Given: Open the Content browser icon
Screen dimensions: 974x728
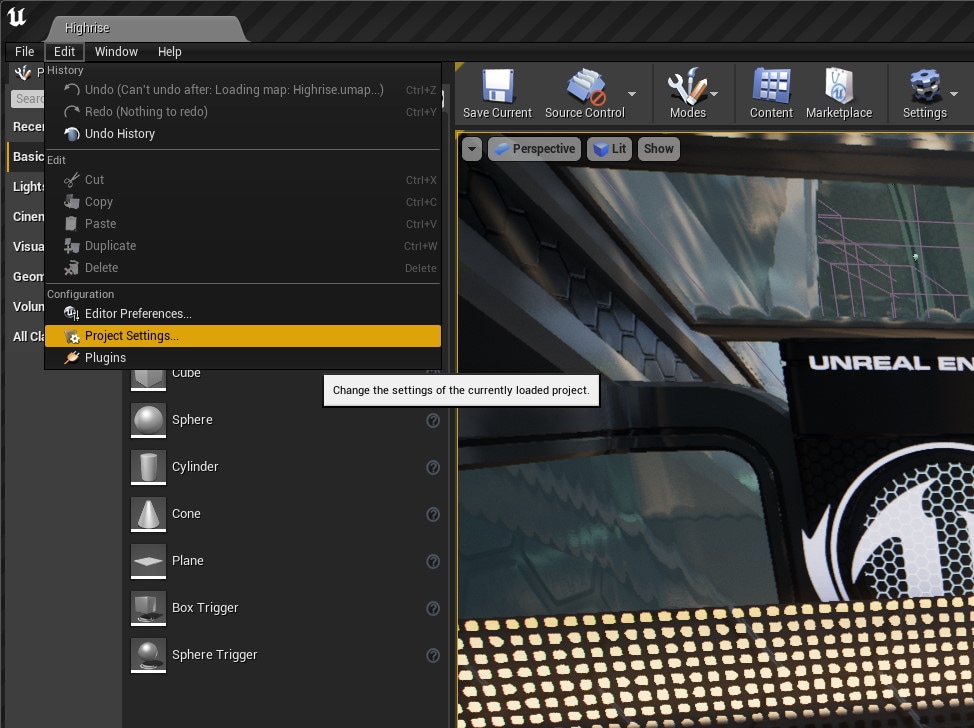Looking at the screenshot, I should click(771, 88).
